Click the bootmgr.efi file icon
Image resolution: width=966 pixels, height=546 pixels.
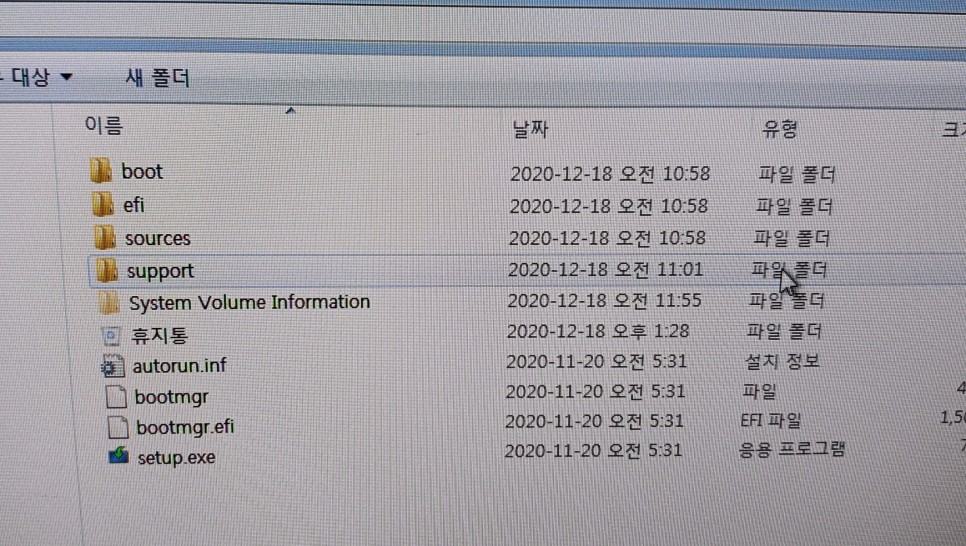pos(118,427)
